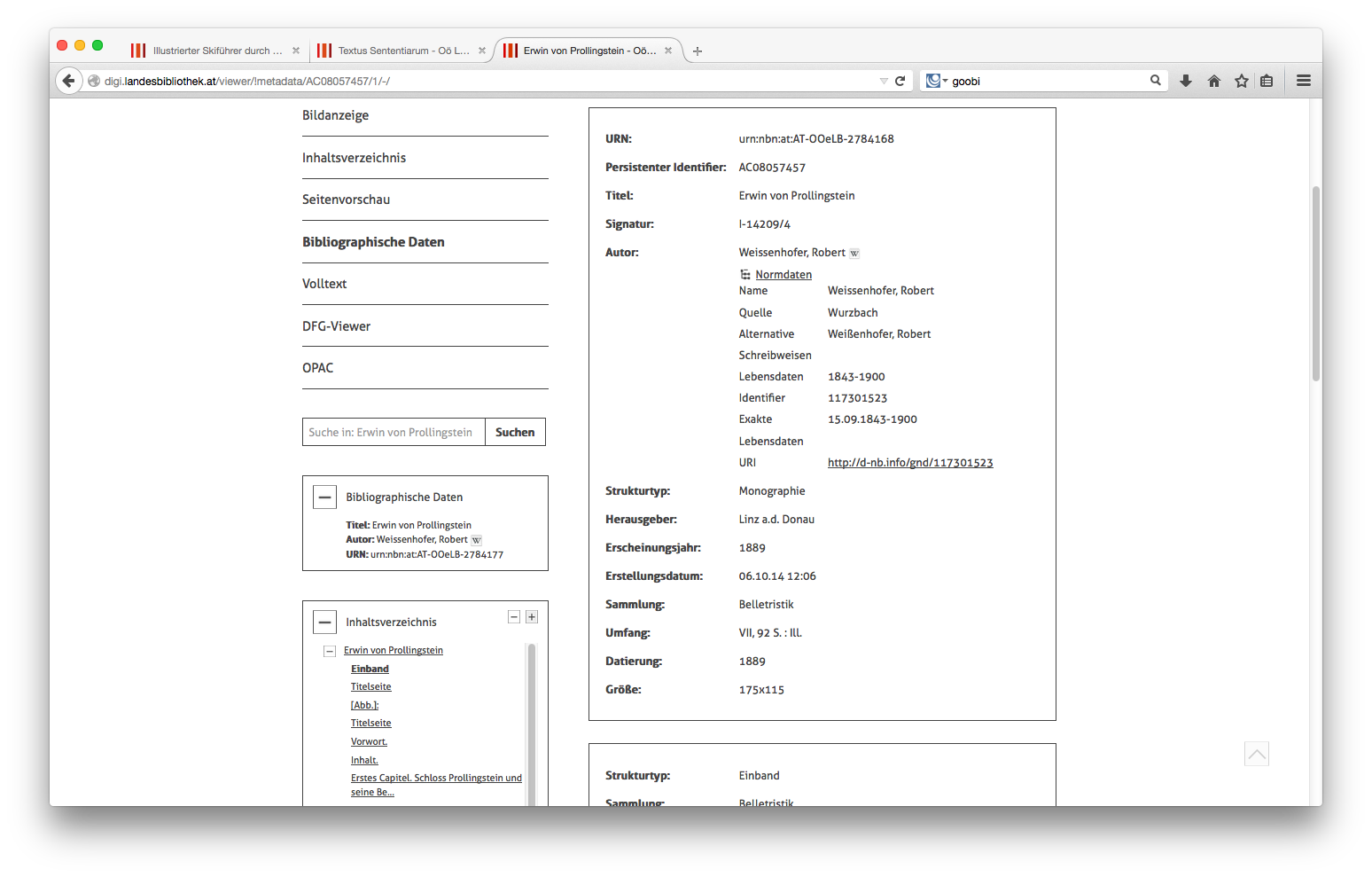Open Volltext in the sidebar menu

point(324,284)
